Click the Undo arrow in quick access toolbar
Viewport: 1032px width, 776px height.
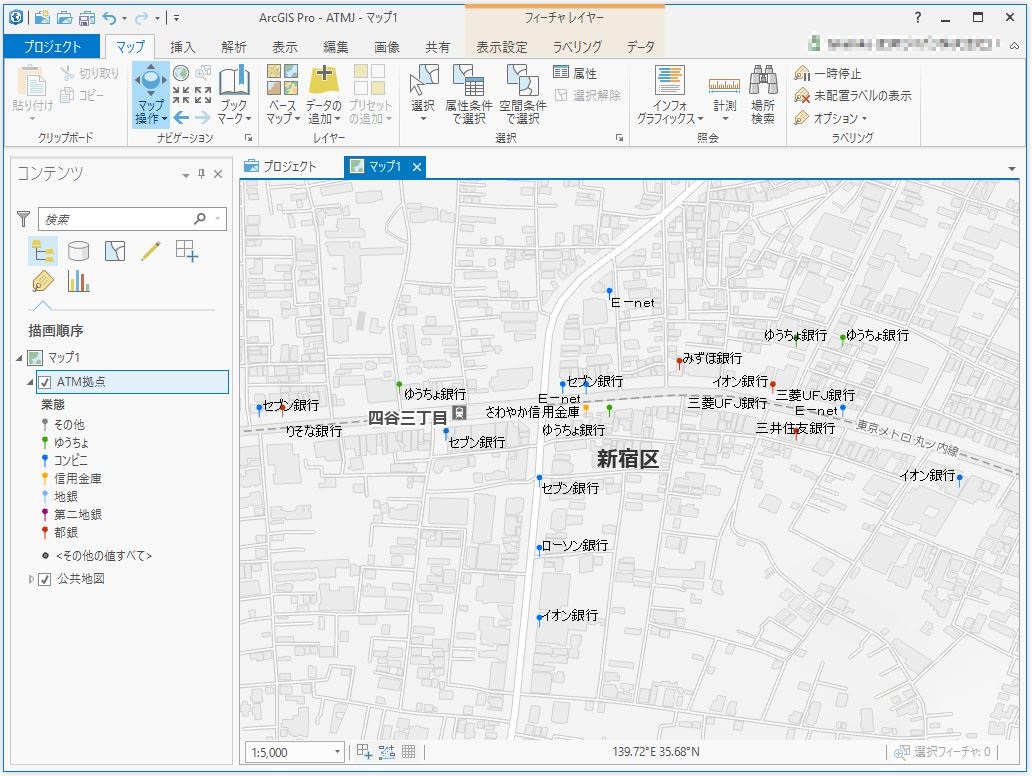click(110, 18)
